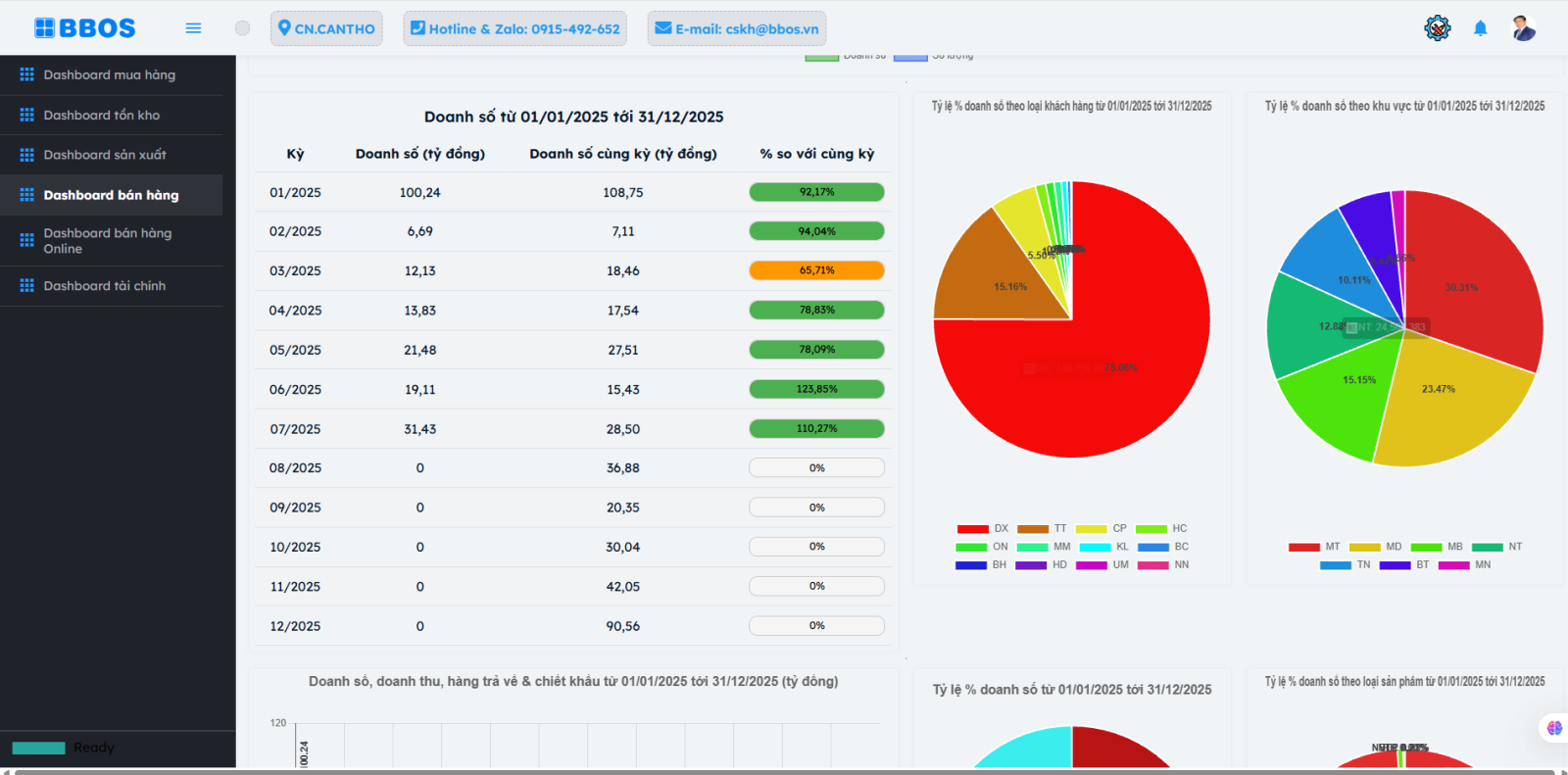The width and height of the screenshot is (1568, 775).
Task: Toggle the NN legend swatch
Action: pyautogui.click(x=1153, y=565)
